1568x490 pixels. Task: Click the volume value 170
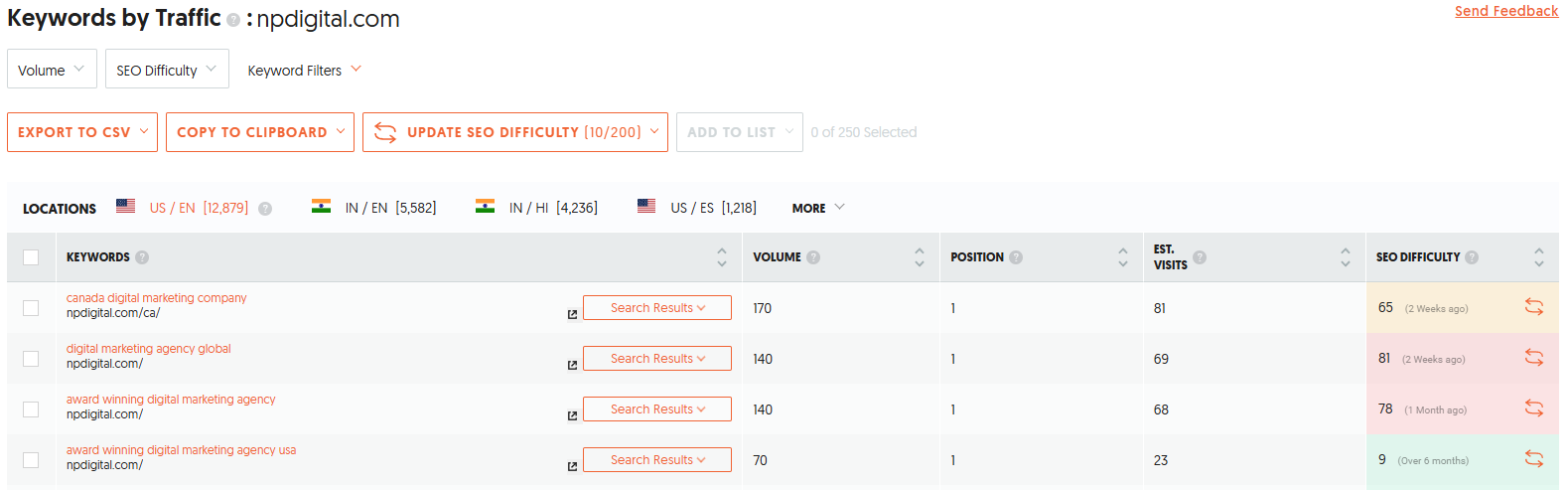coord(762,308)
